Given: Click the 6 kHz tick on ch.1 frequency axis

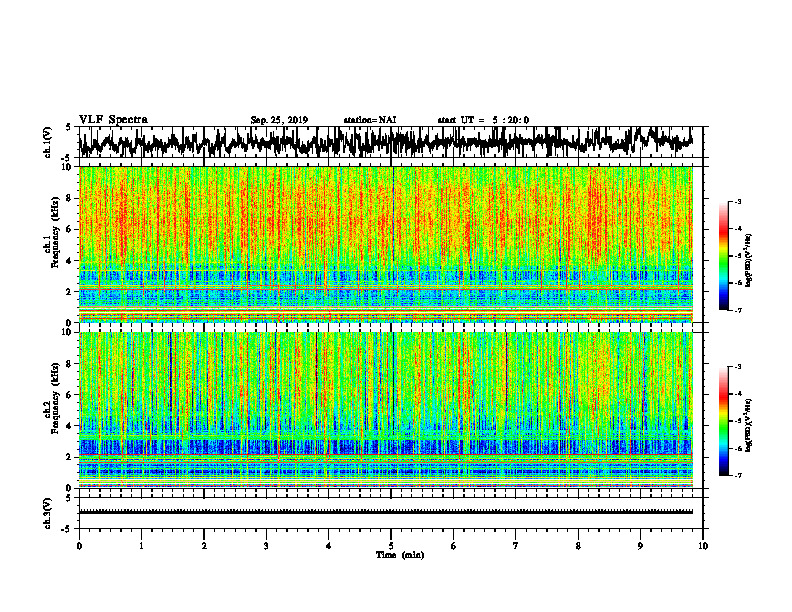Looking at the screenshot, I should click(x=69, y=229).
